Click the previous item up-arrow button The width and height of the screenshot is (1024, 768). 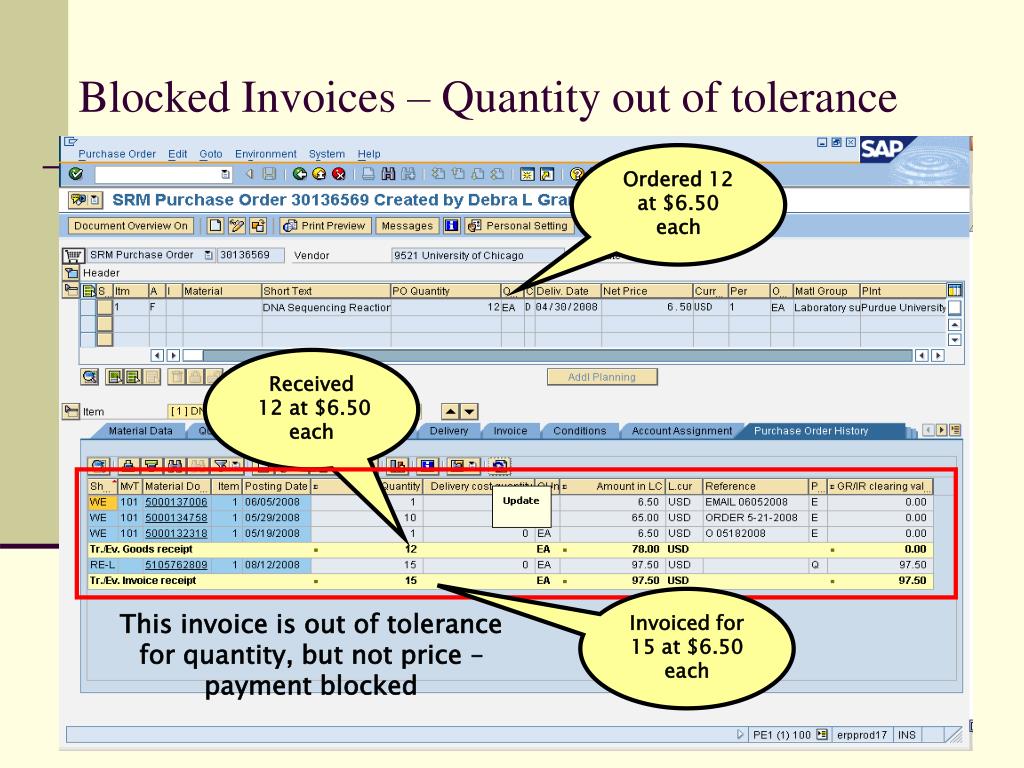pos(451,411)
